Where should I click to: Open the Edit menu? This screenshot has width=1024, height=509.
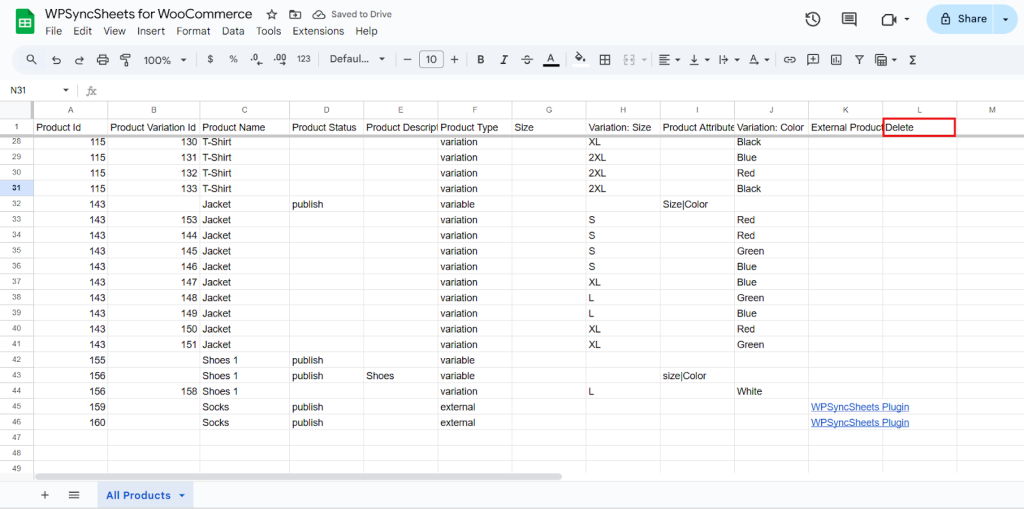(x=82, y=31)
